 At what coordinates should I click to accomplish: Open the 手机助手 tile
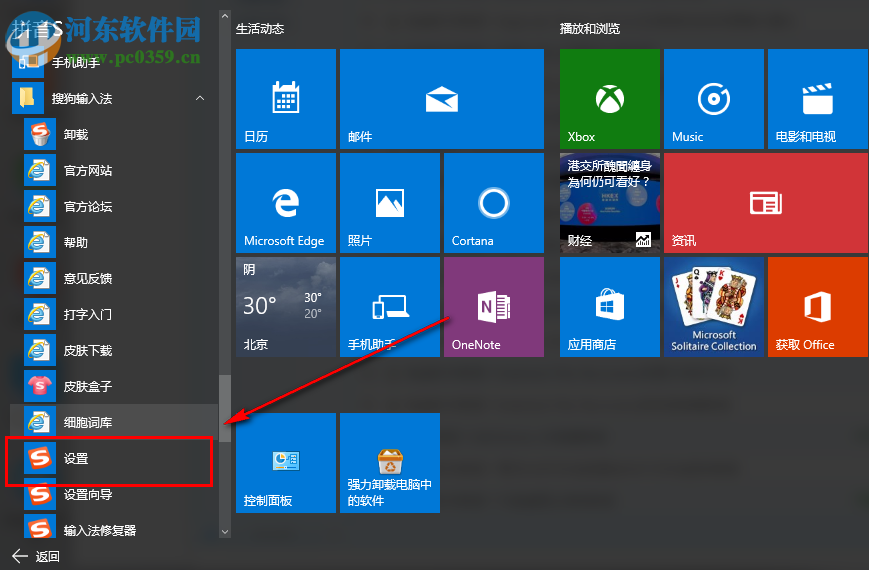click(390, 307)
